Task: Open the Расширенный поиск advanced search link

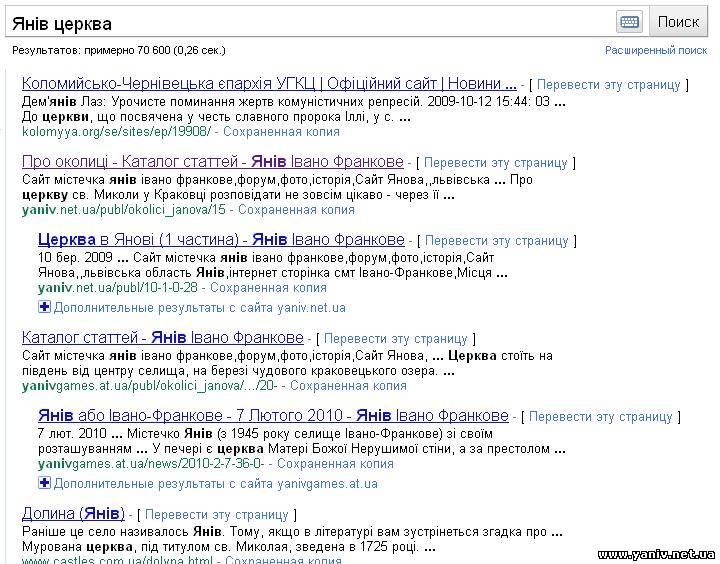Action: pyautogui.click(x=656, y=50)
